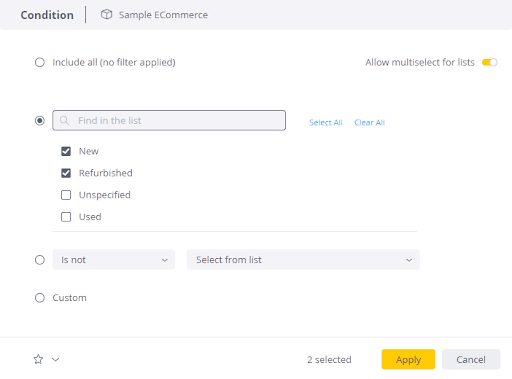Select the Custom radio button
Screen dimensions: 512x379
click(x=40, y=298)
